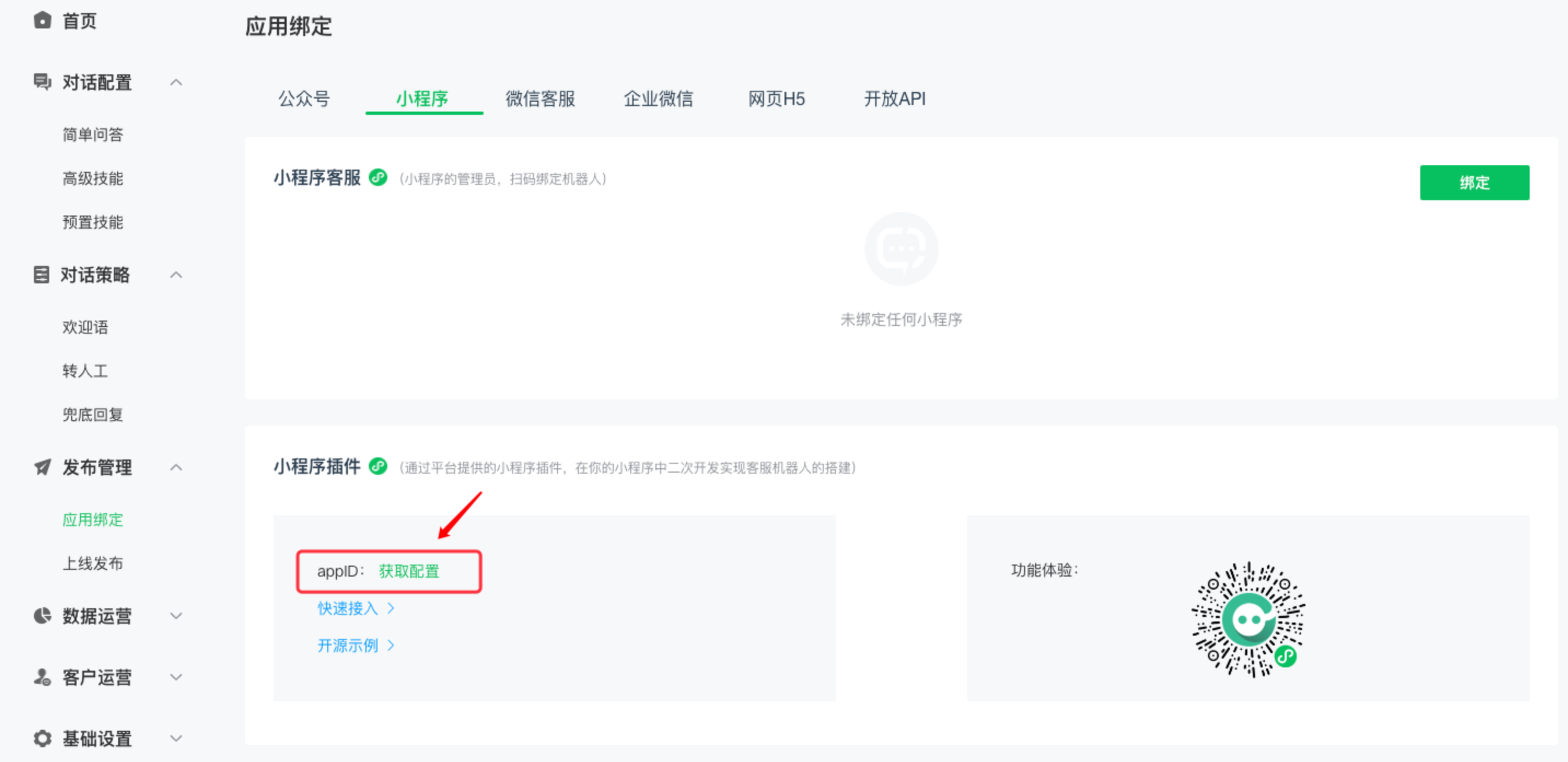This screenshot has height=762, width=1568.
Task: Click the 获取配置 link next to appID
Action: pyautogui.click(x=409, y=571)
